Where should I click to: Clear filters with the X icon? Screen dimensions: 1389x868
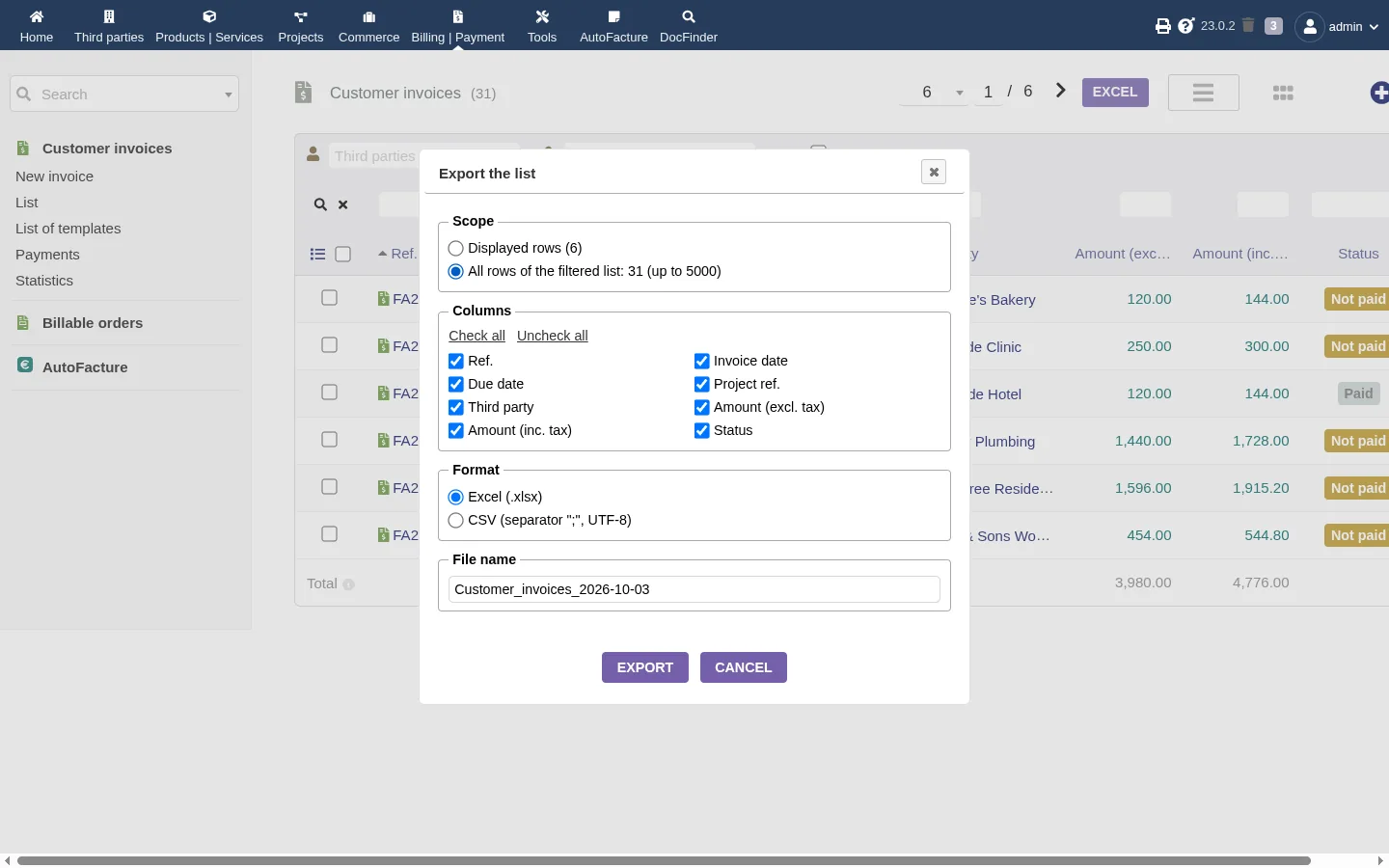pos(342,204)
